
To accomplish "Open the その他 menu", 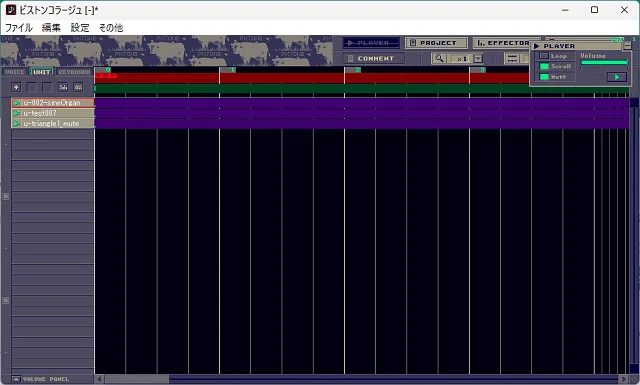I will (x=111, y=28).
